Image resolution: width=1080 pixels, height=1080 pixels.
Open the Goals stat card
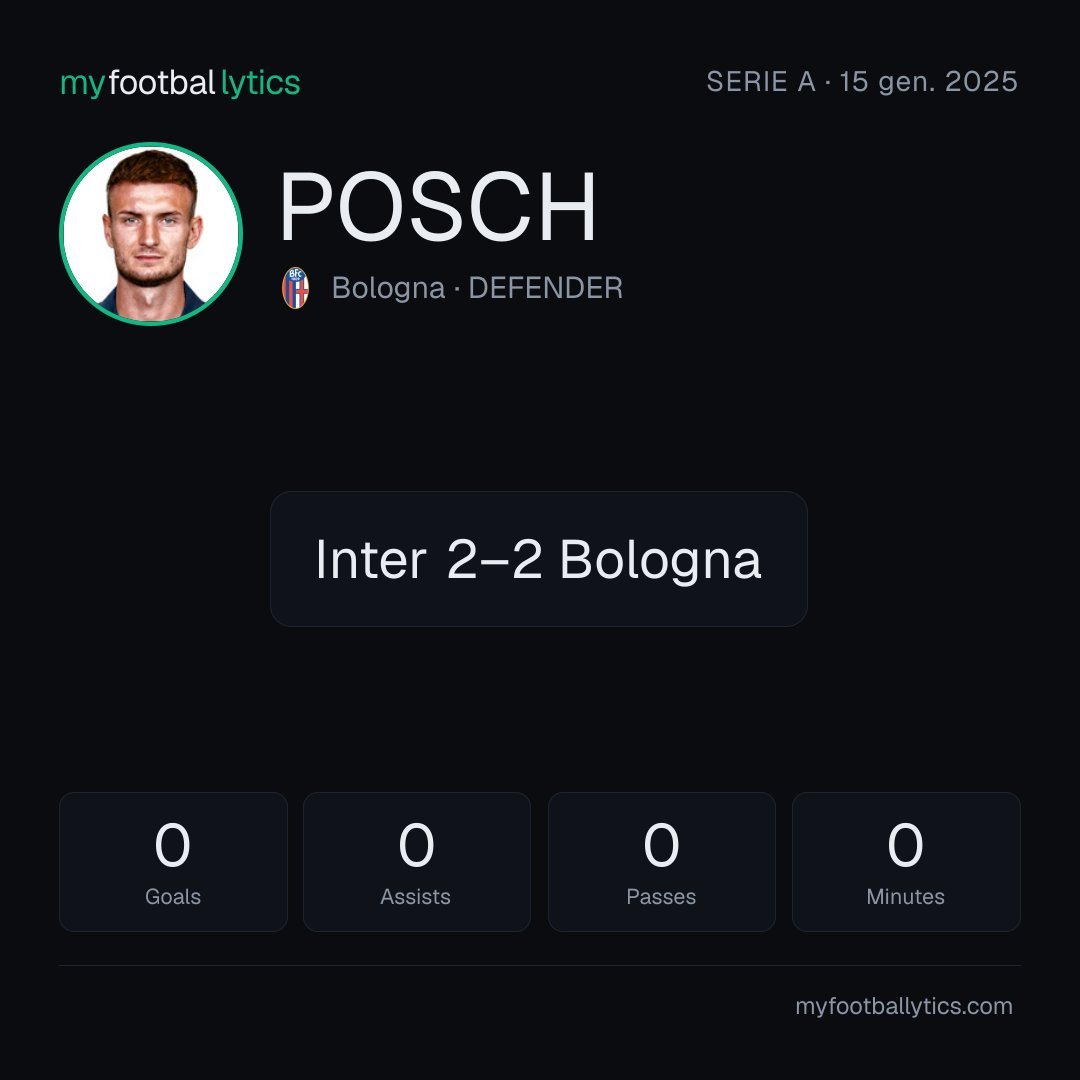(x=173, y=862)
